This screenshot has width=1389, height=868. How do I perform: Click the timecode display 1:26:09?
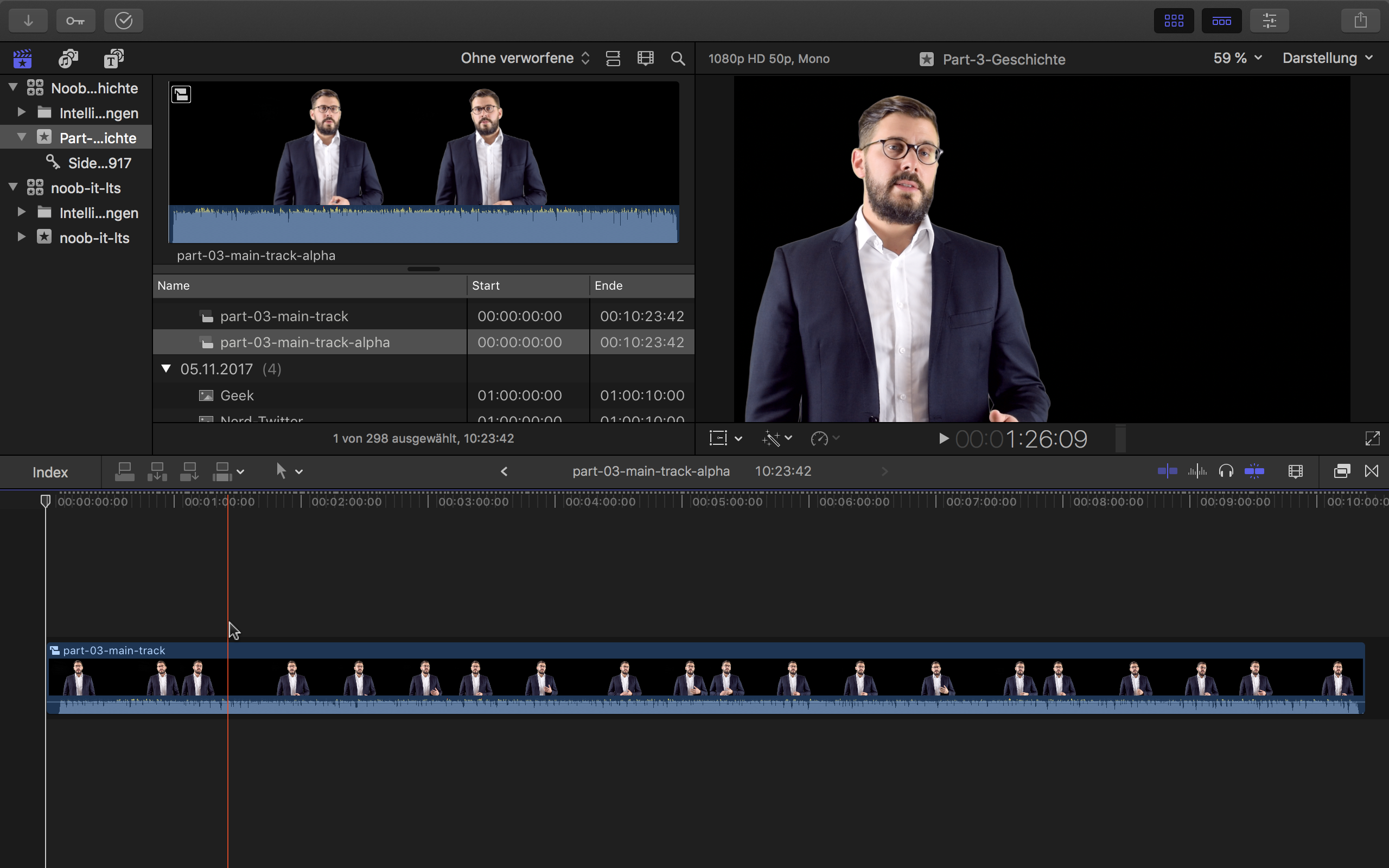click(1021, 440)
